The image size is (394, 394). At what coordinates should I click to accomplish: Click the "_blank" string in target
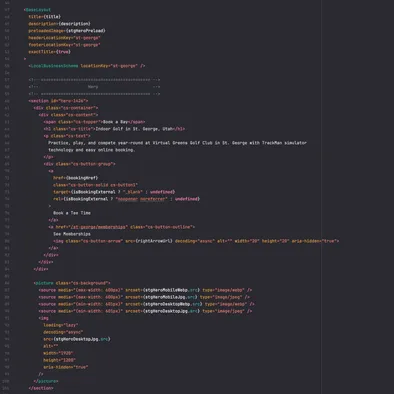click(133, 192)
